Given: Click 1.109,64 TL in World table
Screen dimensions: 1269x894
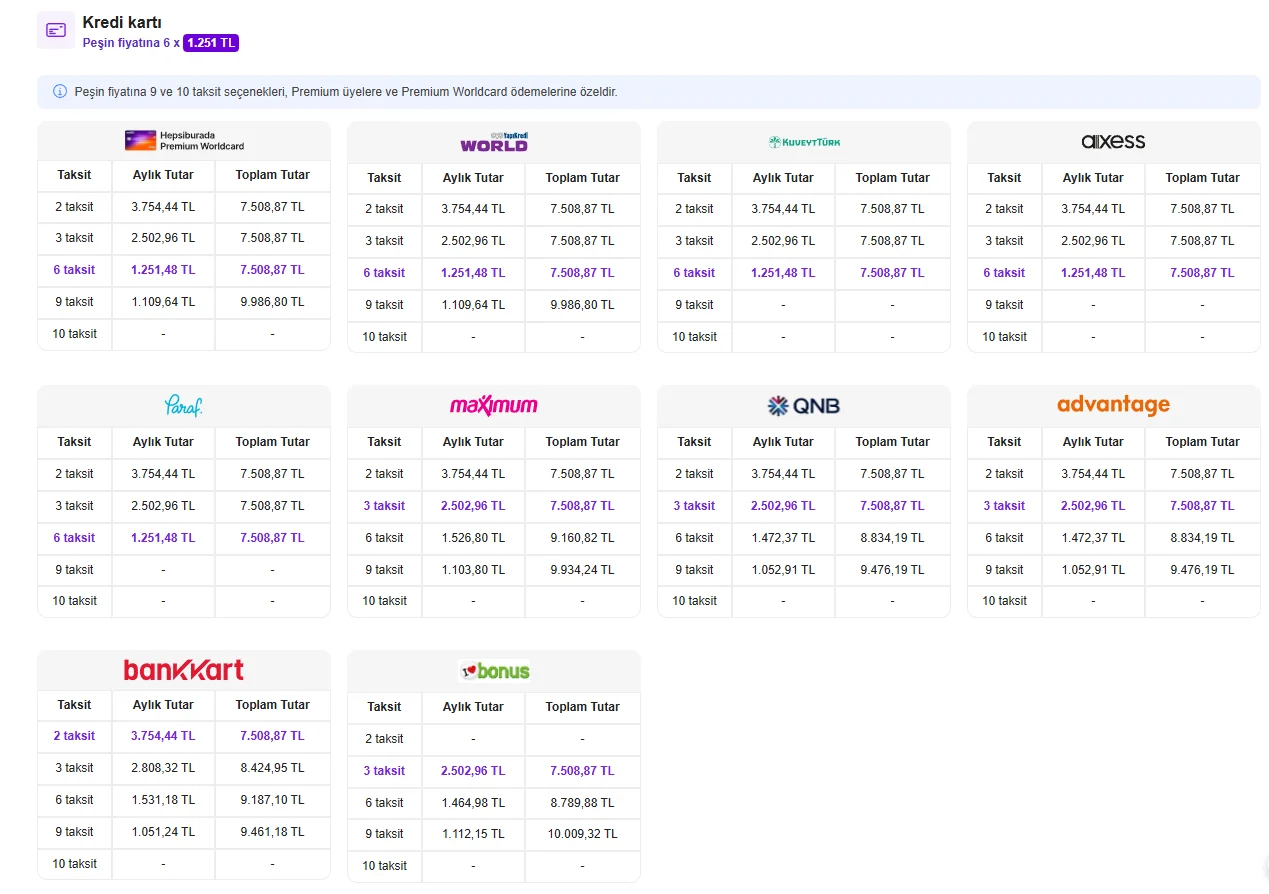Looking at the screenshot, I should tap(473, 305).
